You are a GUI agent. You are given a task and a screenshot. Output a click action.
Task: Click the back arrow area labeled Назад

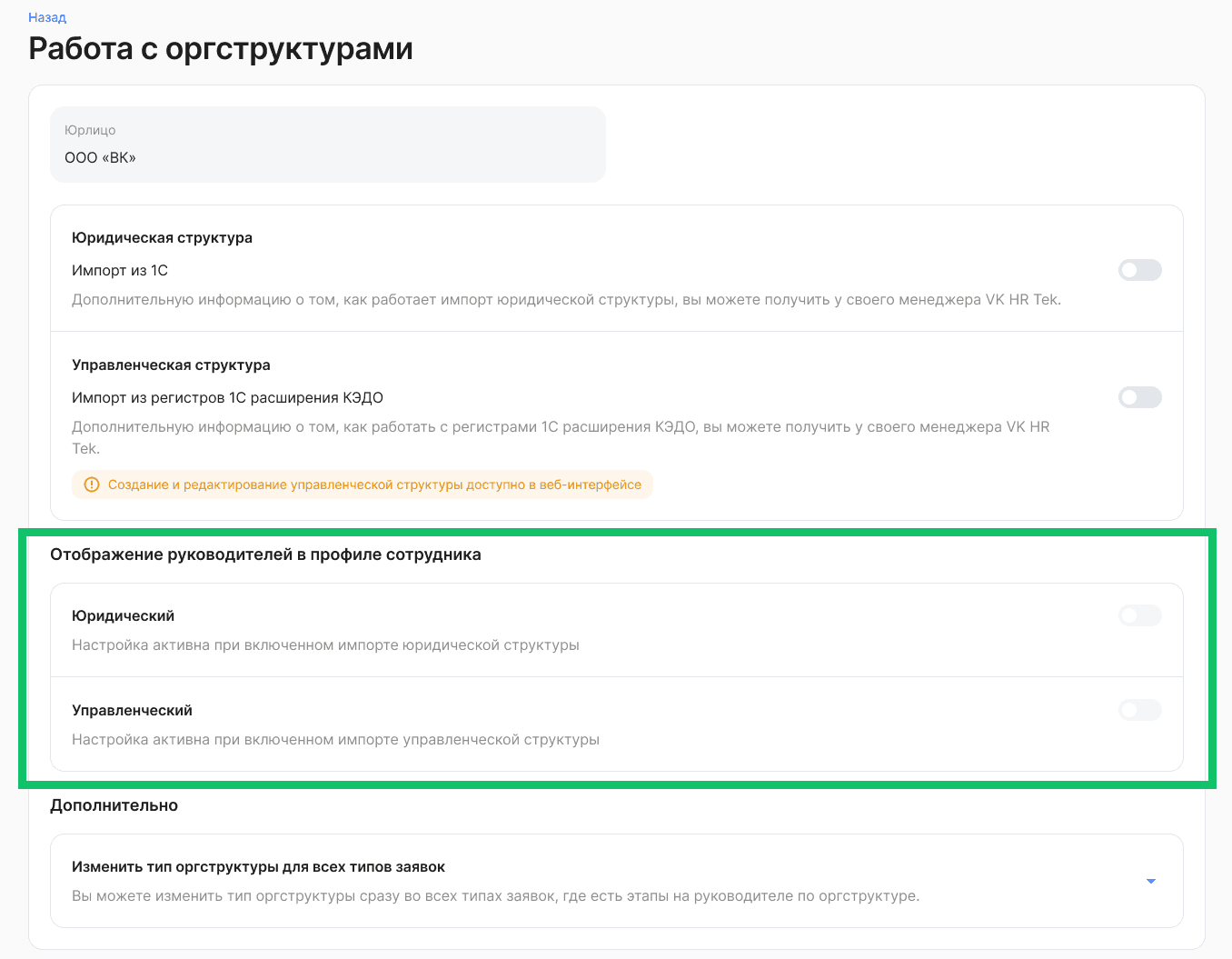[46, 17]
